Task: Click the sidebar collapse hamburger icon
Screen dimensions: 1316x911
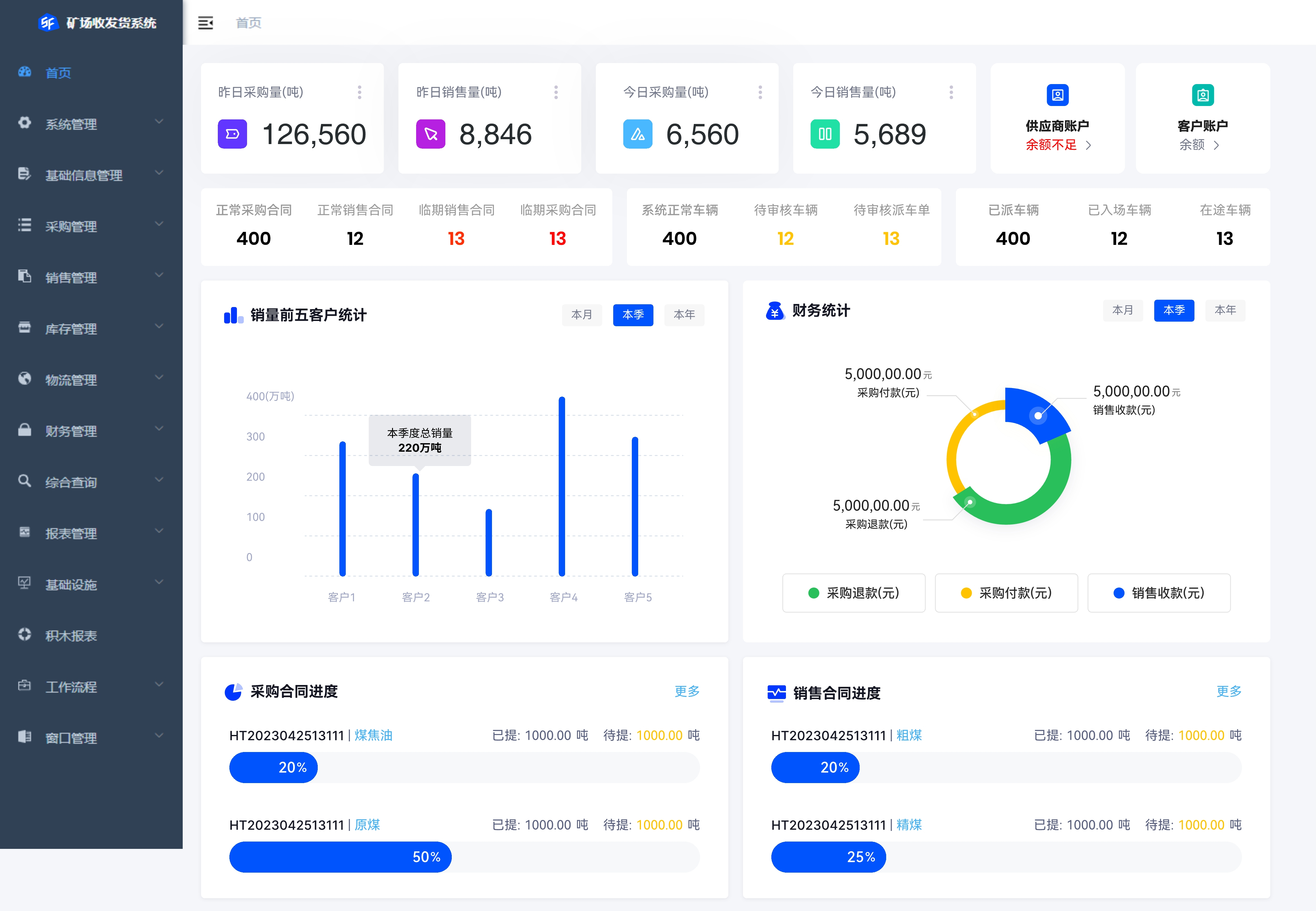Action: tap(206, 23)
